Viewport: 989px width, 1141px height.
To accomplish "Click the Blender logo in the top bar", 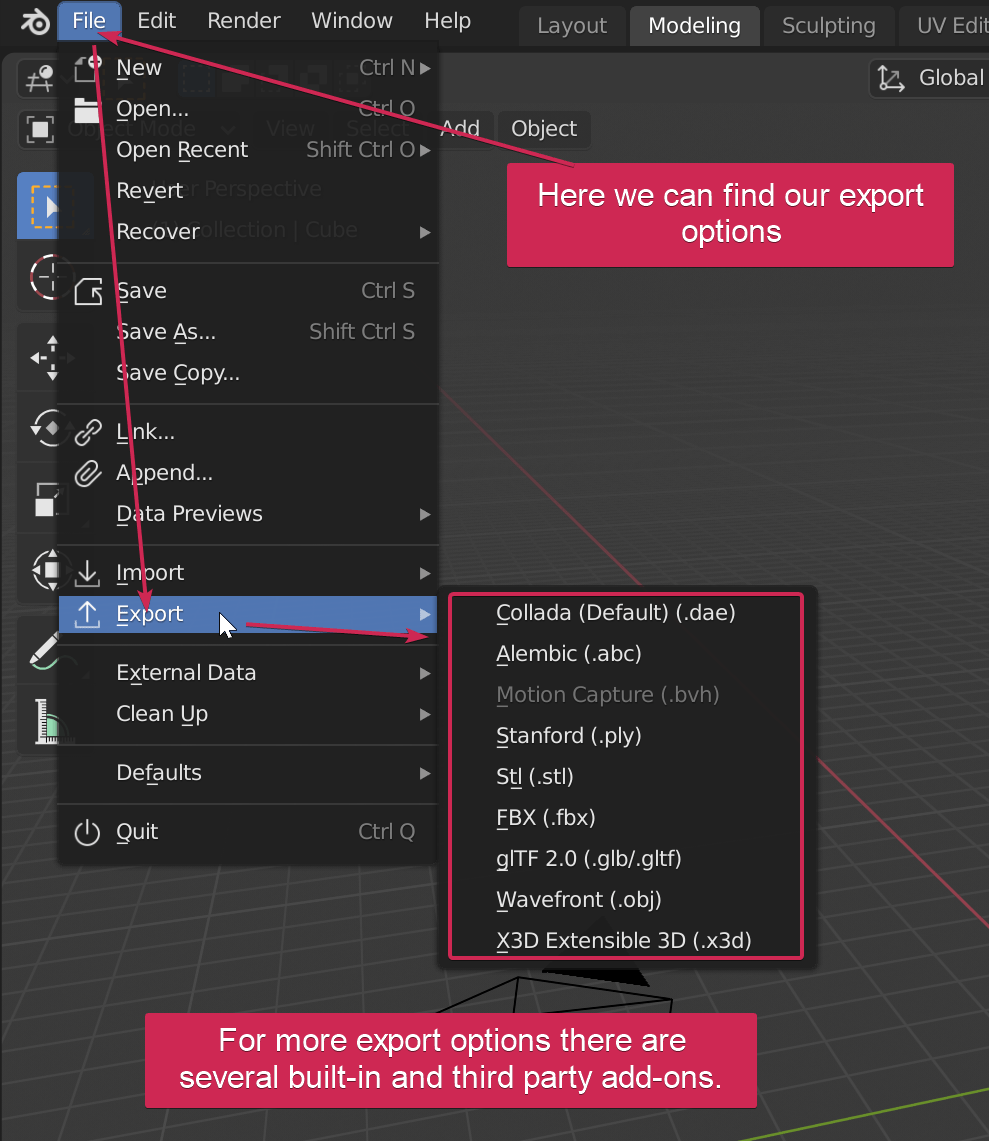I will click(32, 20).
